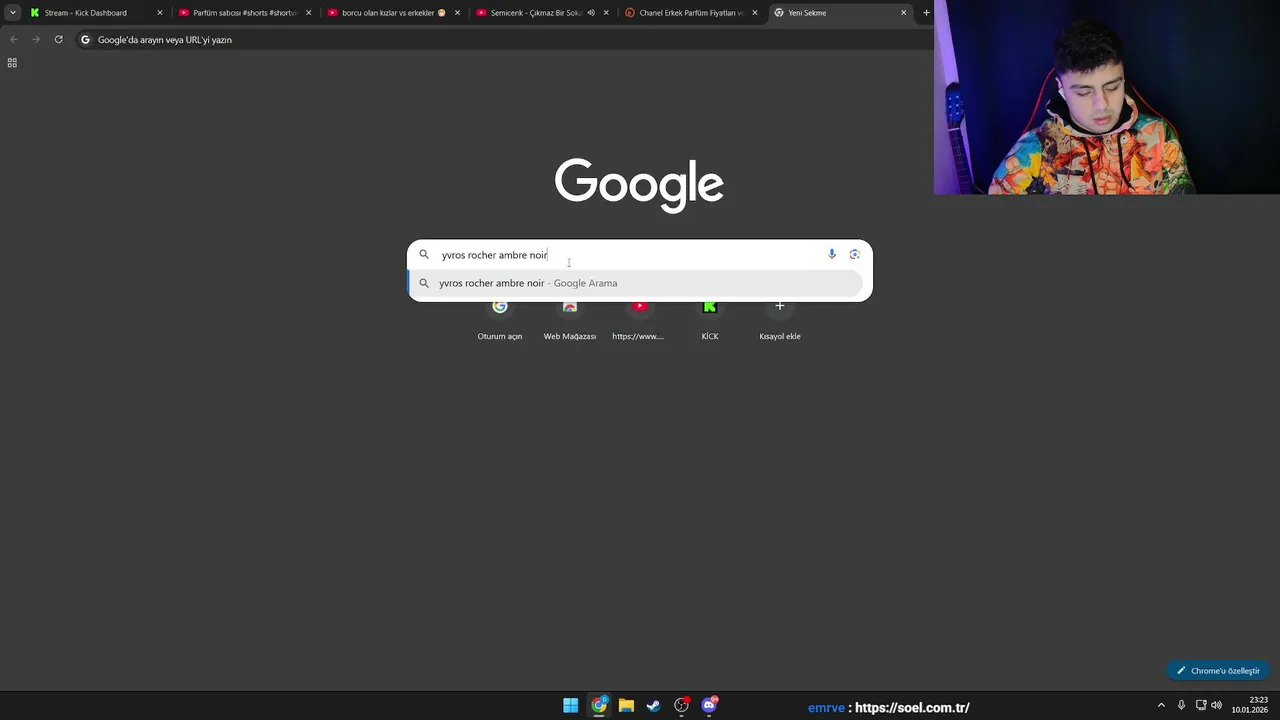Screen dimensions: 1280x720
Task: Select yvros rocher ambre noir suggestion
Action: (636, 283)
